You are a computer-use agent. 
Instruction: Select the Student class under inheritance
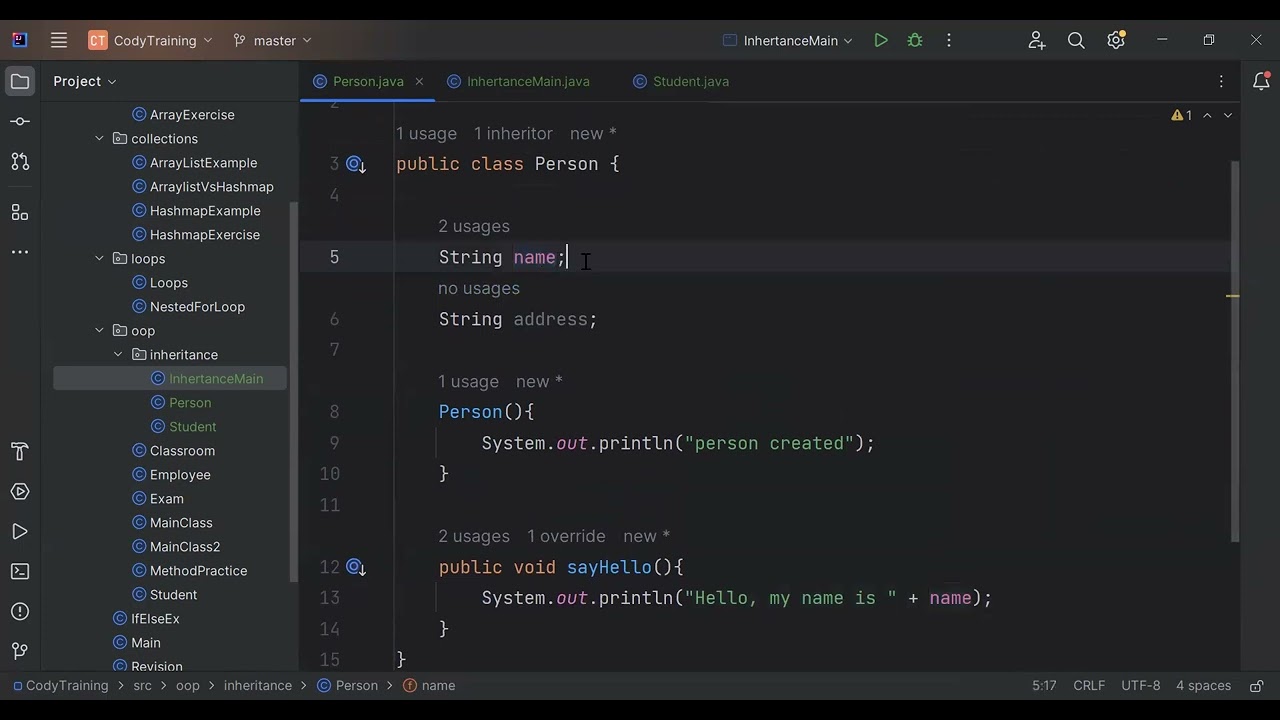pos(193,427)
